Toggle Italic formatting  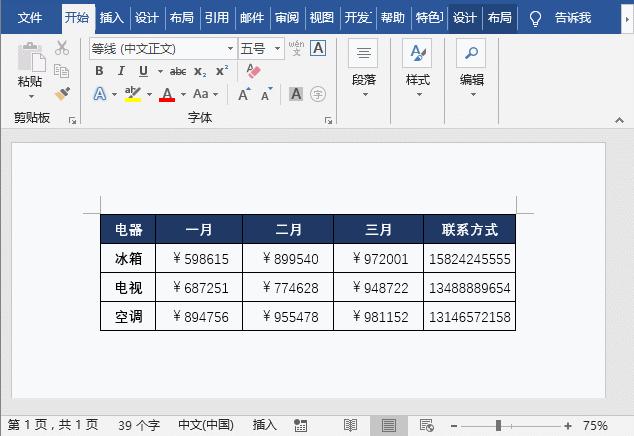point(121,71)
